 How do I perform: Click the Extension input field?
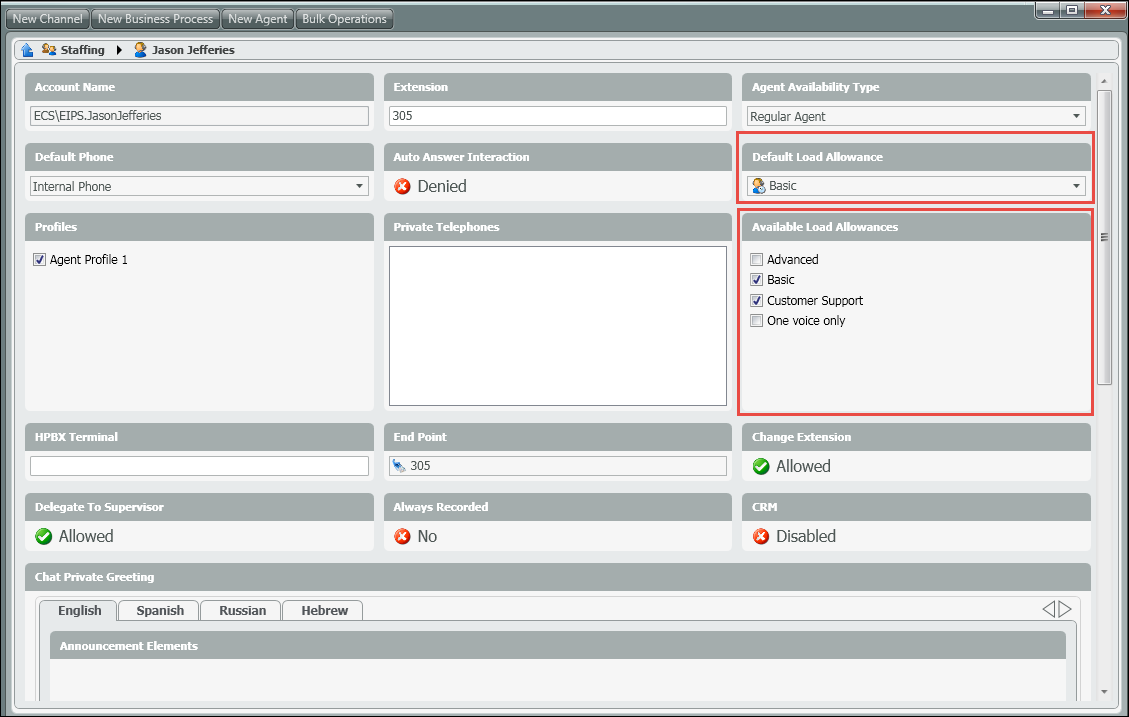(x=557, y=116)
